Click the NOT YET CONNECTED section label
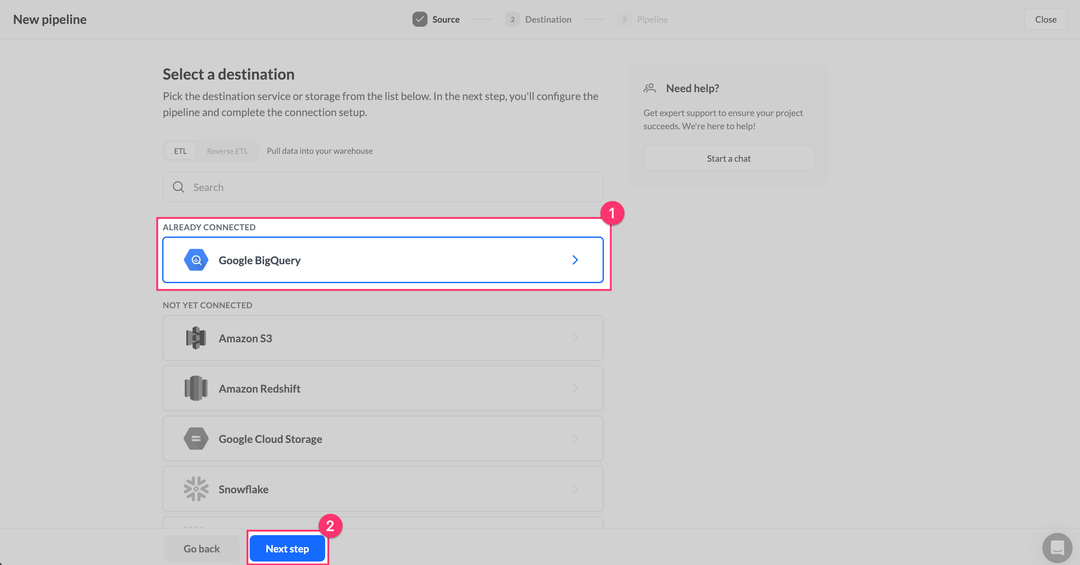Image resolution: width=1080 pixels, height=565 pixels. [207, 305]
